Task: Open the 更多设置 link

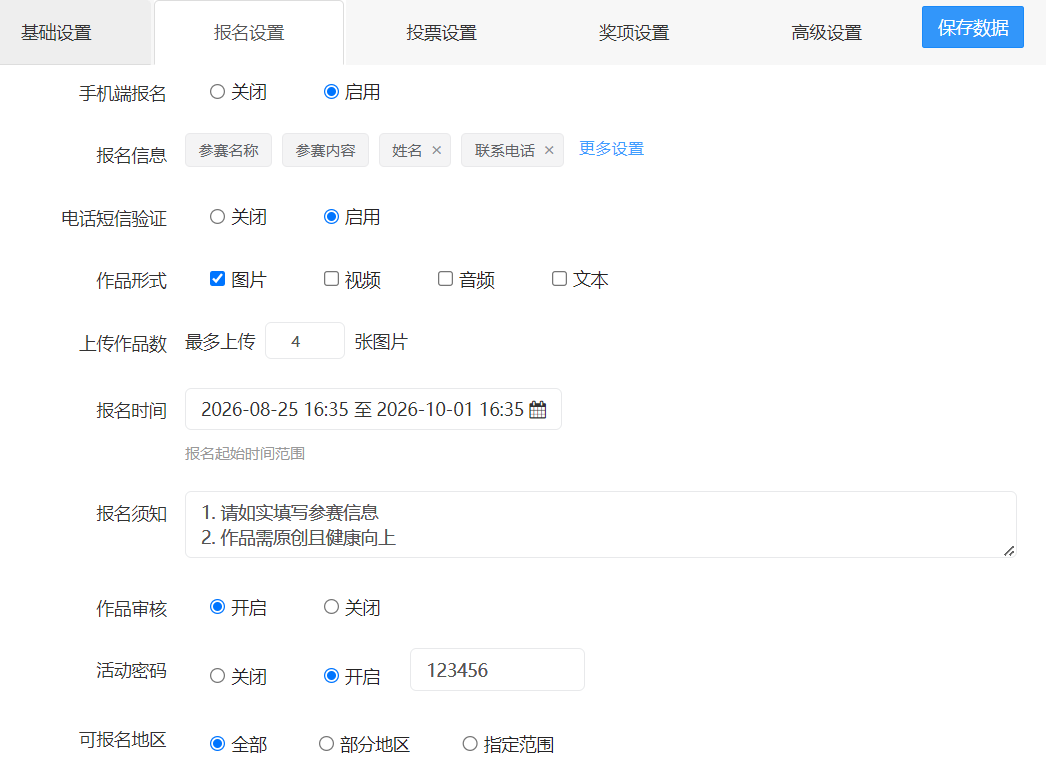Action: pyautogui.click(x=611, y=149)
